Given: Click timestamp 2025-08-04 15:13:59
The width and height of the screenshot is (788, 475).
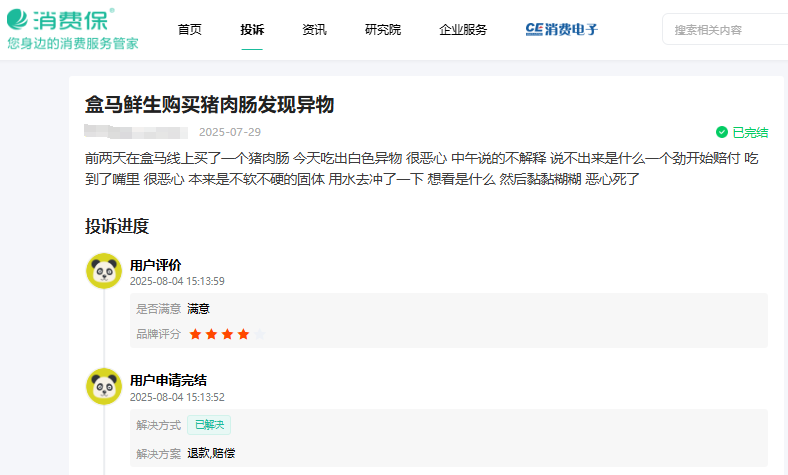Looking at the screenshot, I should tap(177, 281).
